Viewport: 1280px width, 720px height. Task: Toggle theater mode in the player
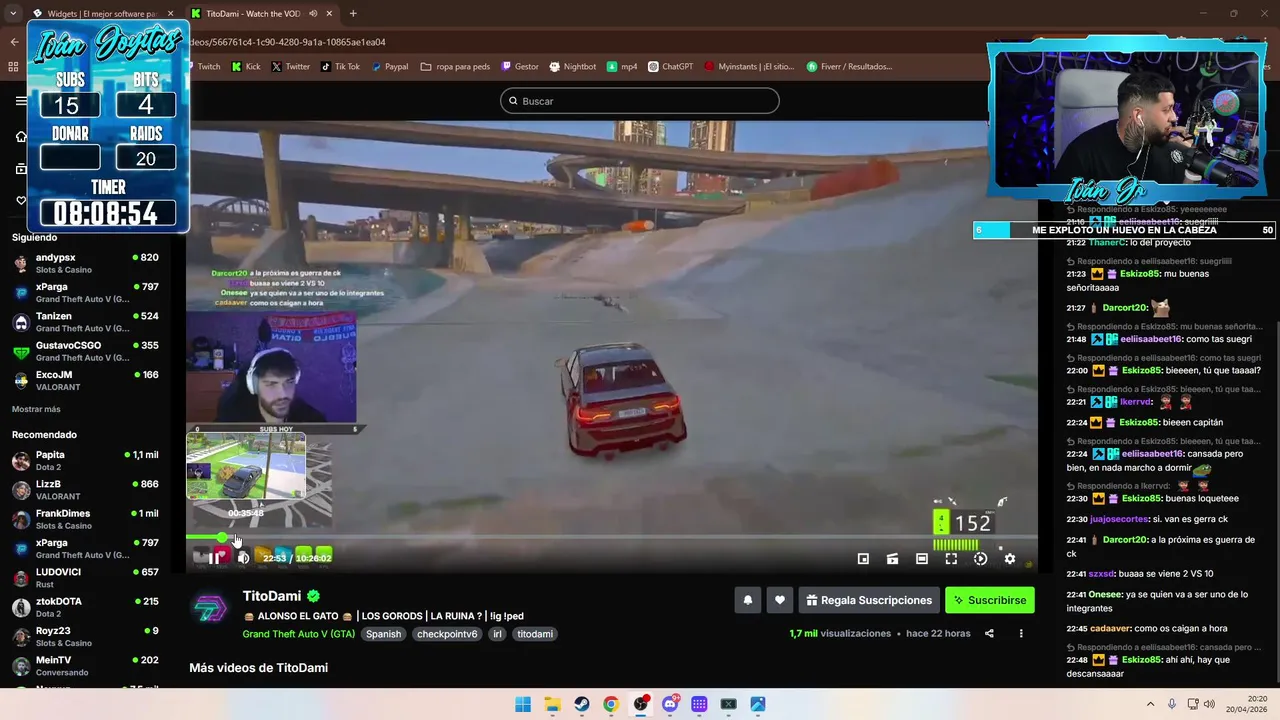pyautogui.click(x=922, y=559)
